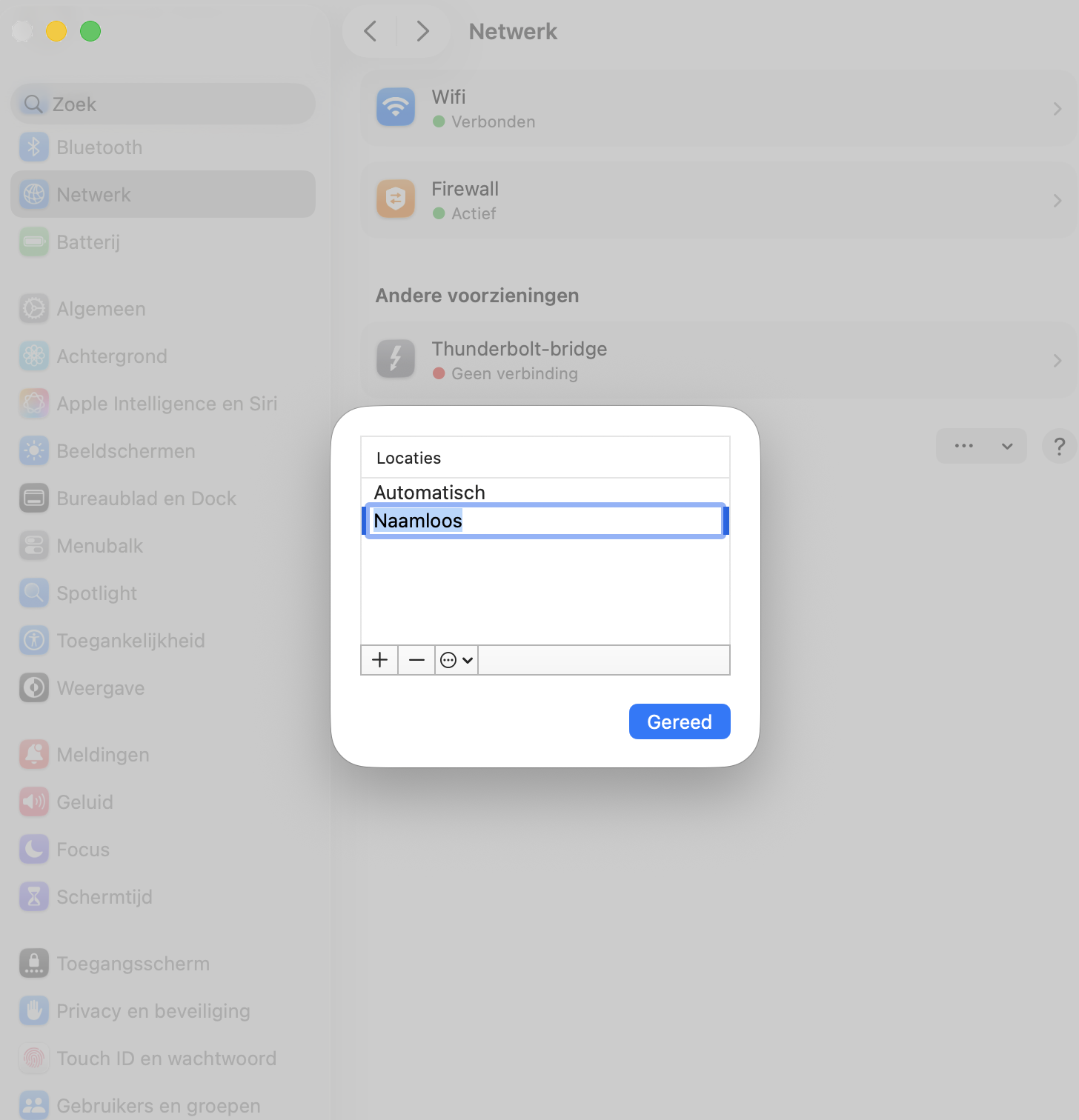Click the Naamloos name text field
This screenshot has width=1079, height=1120.
coord(545,521)
